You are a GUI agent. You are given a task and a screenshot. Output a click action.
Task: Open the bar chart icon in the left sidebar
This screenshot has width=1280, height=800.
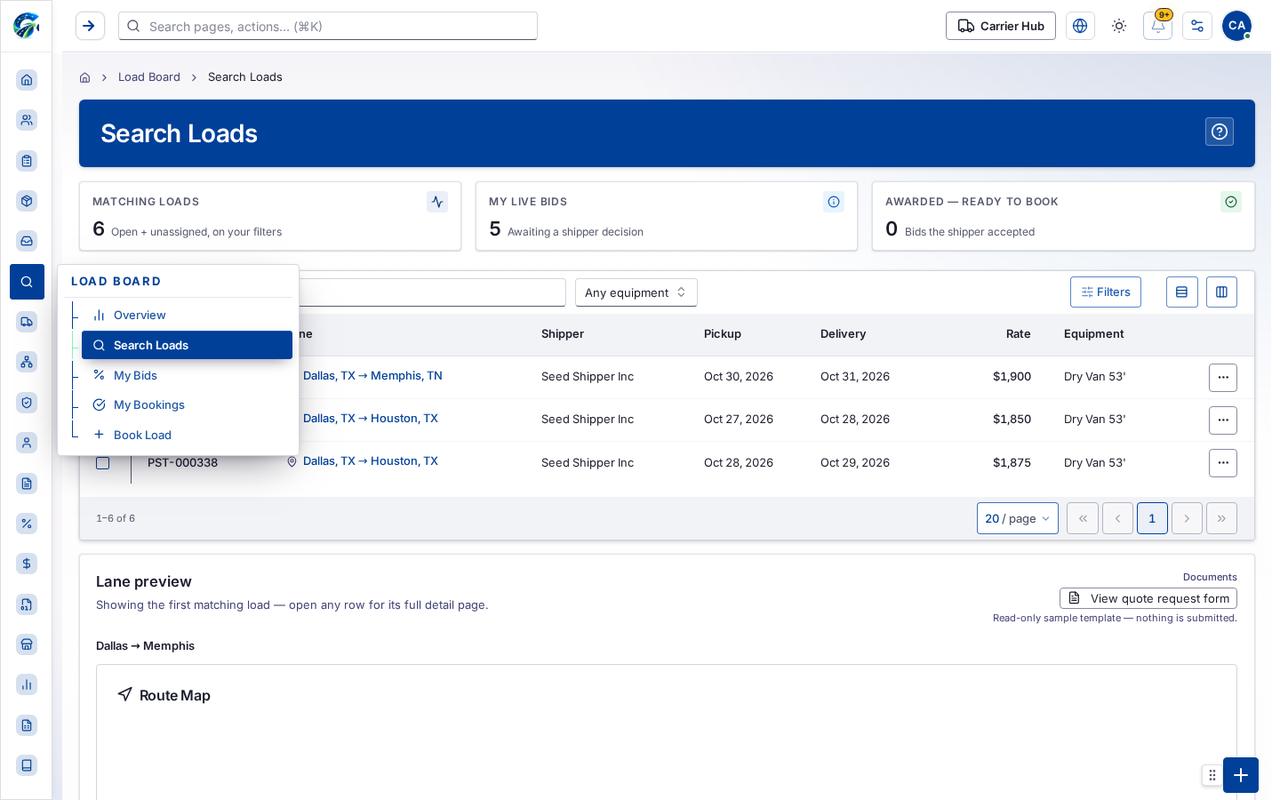[26, 684]
